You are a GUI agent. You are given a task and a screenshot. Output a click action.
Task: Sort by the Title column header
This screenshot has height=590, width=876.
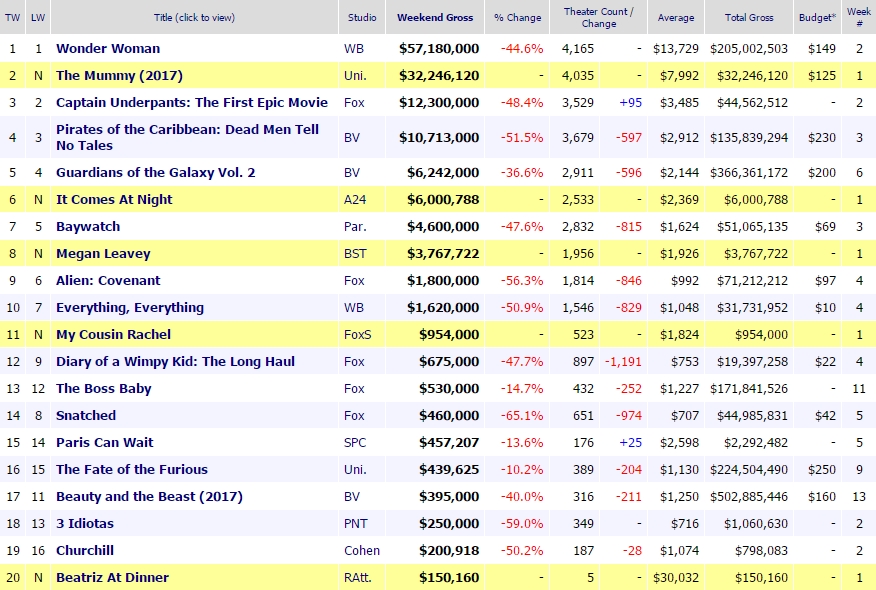(194, 17)
